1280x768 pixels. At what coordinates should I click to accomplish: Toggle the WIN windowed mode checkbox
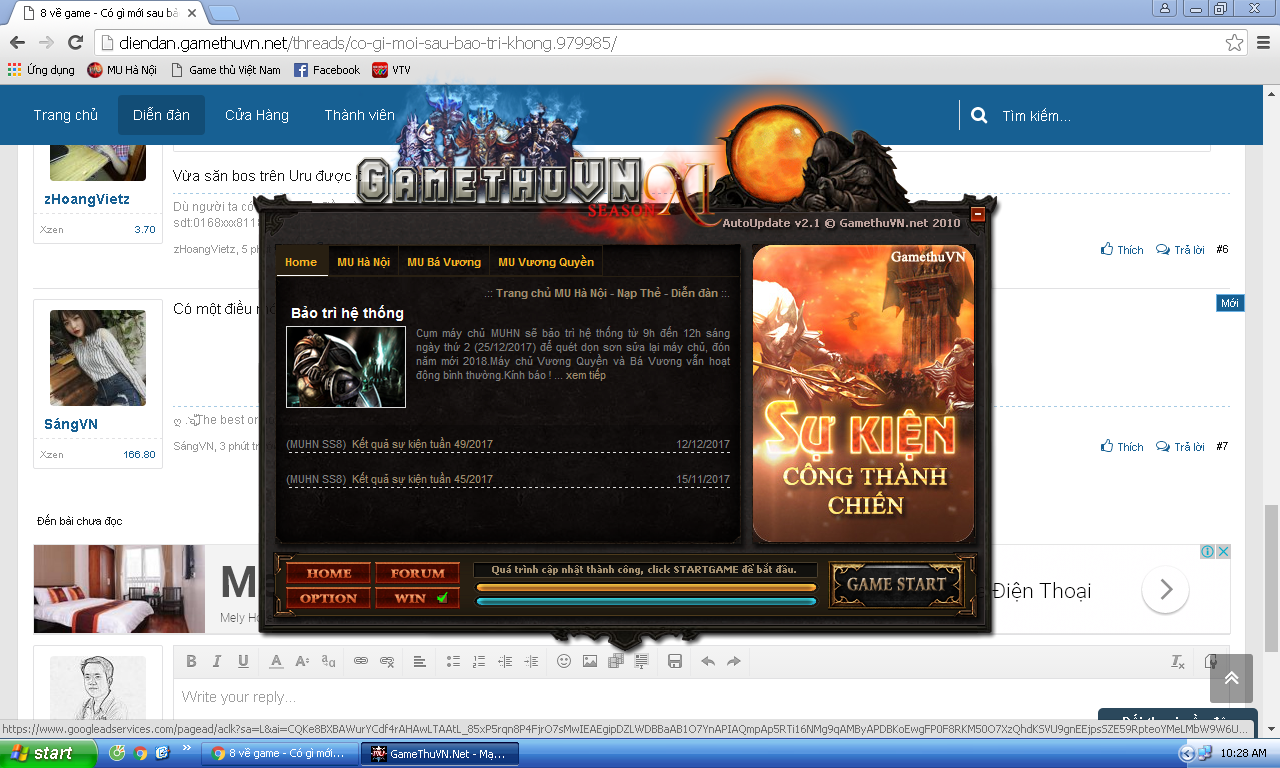click(417, 598)
